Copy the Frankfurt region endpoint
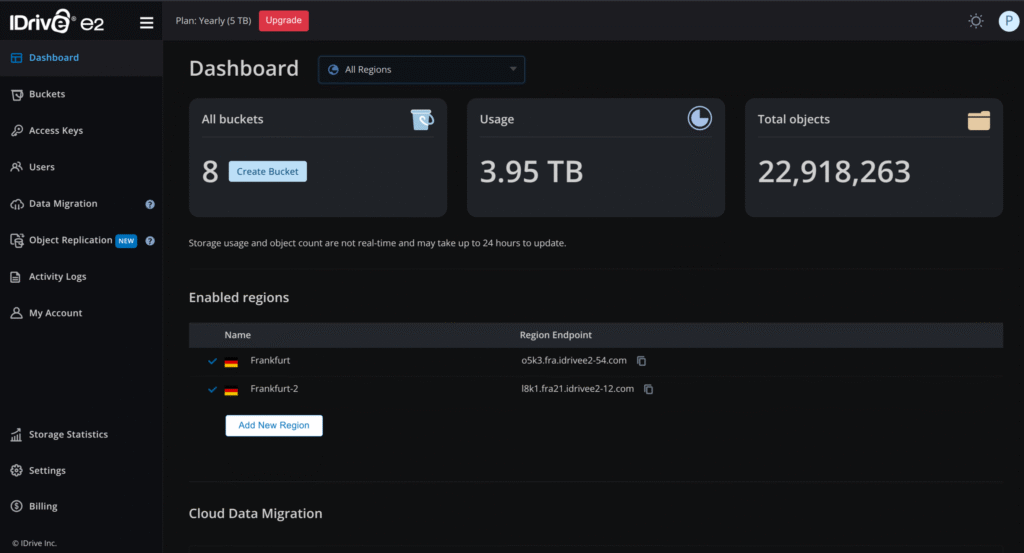1024x553 pixels. coord(642,361)
